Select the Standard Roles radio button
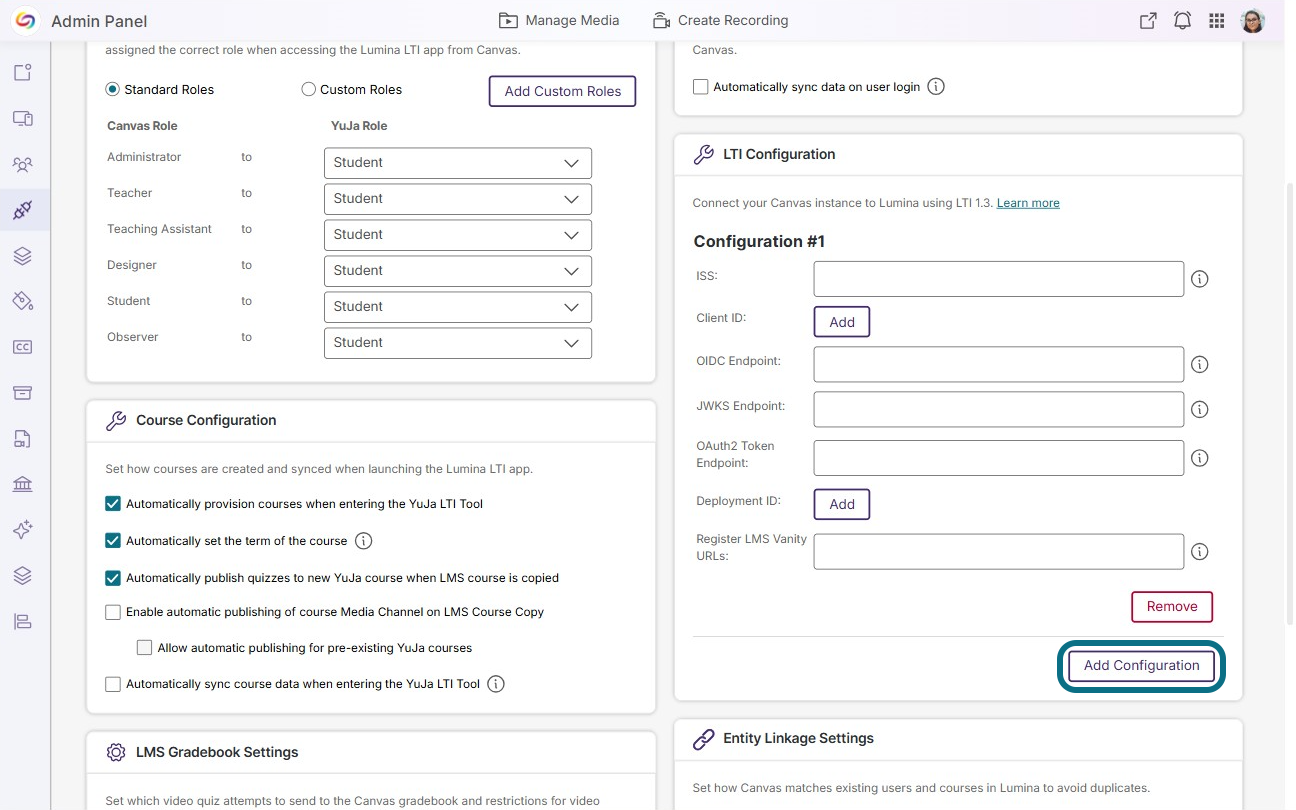 click(113, 89)
